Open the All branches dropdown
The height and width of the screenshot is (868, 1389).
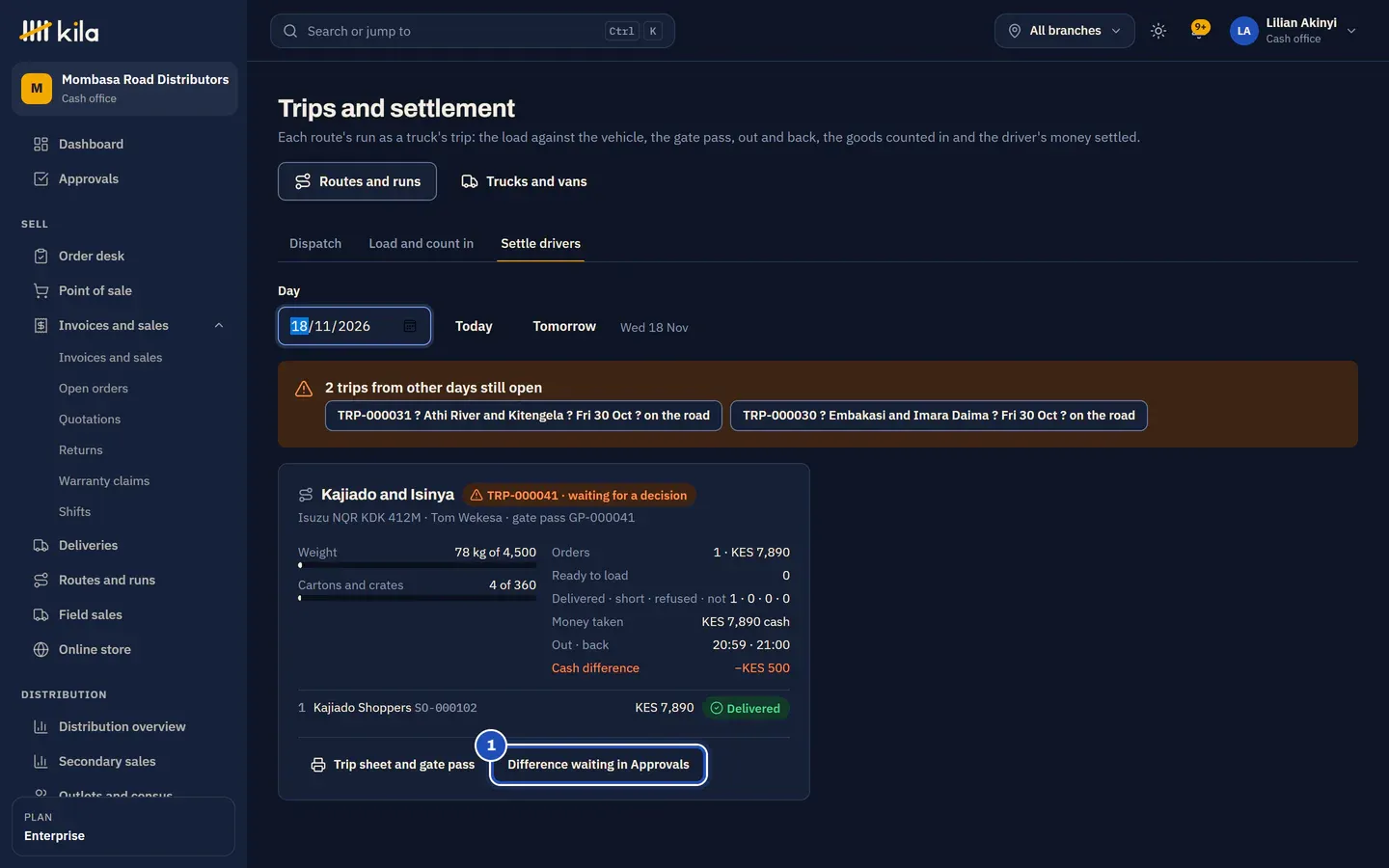1065,31
